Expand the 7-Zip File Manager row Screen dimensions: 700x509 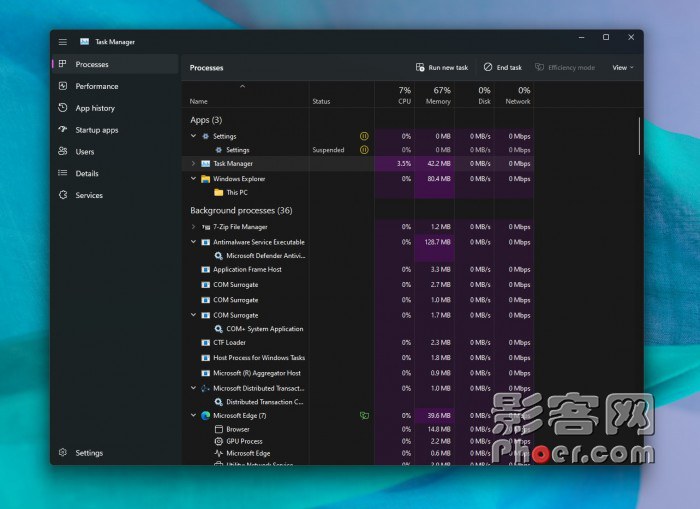point(193,227)
